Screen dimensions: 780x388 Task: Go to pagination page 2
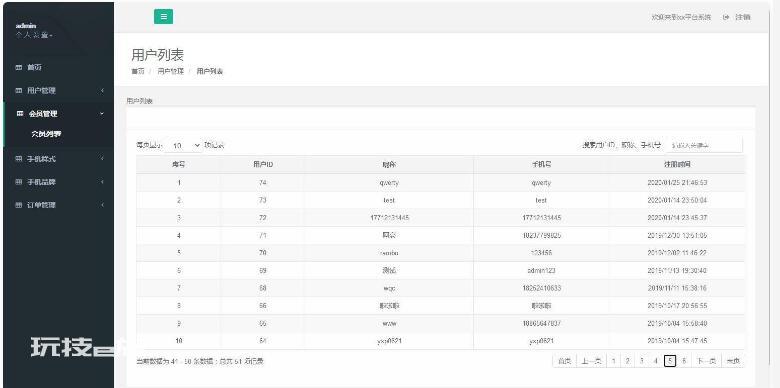628,361
